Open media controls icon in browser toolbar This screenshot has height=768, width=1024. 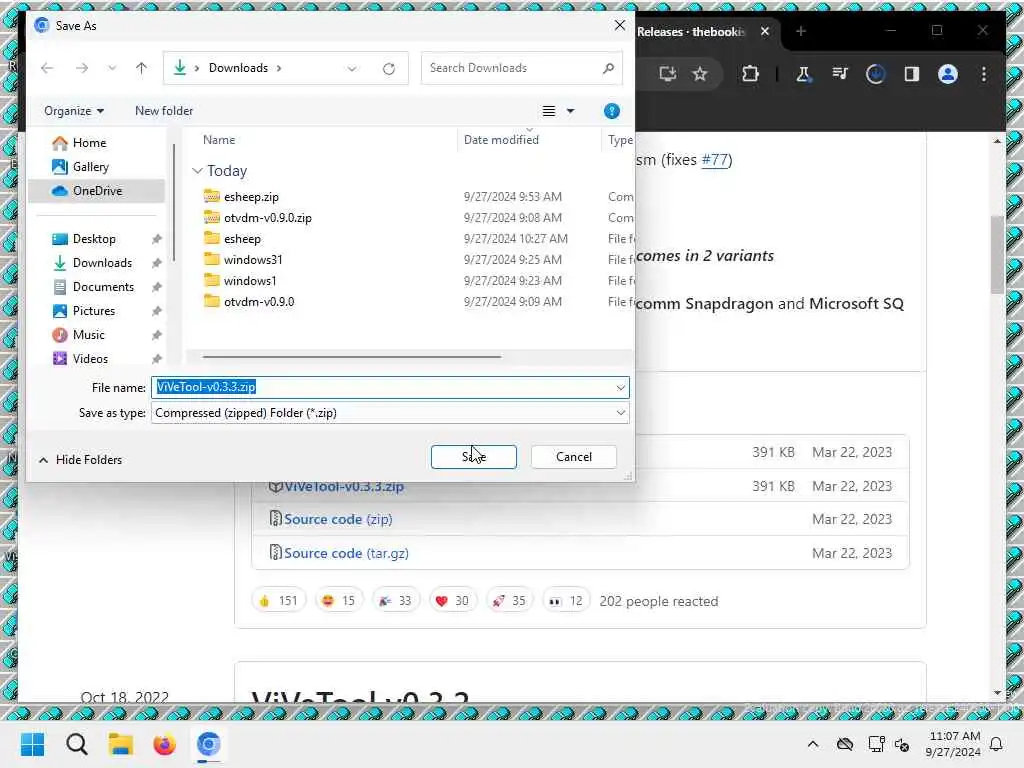pos(840,74)
